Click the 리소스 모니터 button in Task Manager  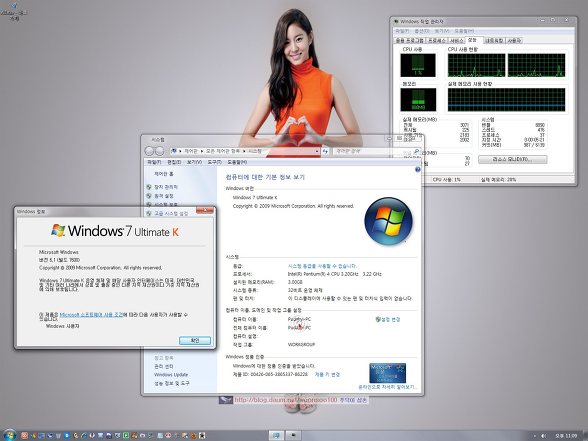point(513,159)
